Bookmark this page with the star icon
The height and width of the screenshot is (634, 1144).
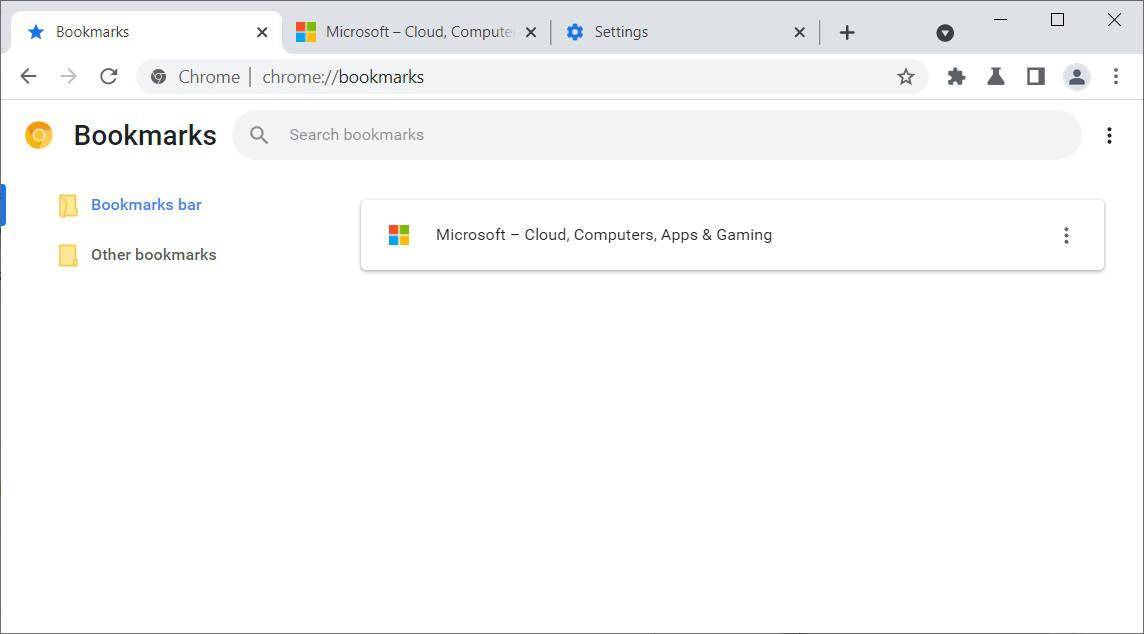click(x=905, y=77)
